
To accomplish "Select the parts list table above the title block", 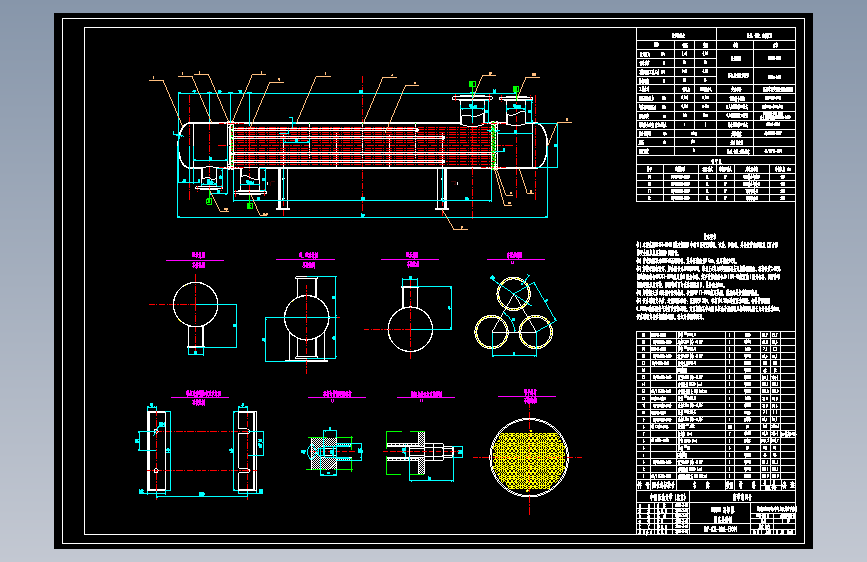I will pyautogui.click(x=716, y=410).
